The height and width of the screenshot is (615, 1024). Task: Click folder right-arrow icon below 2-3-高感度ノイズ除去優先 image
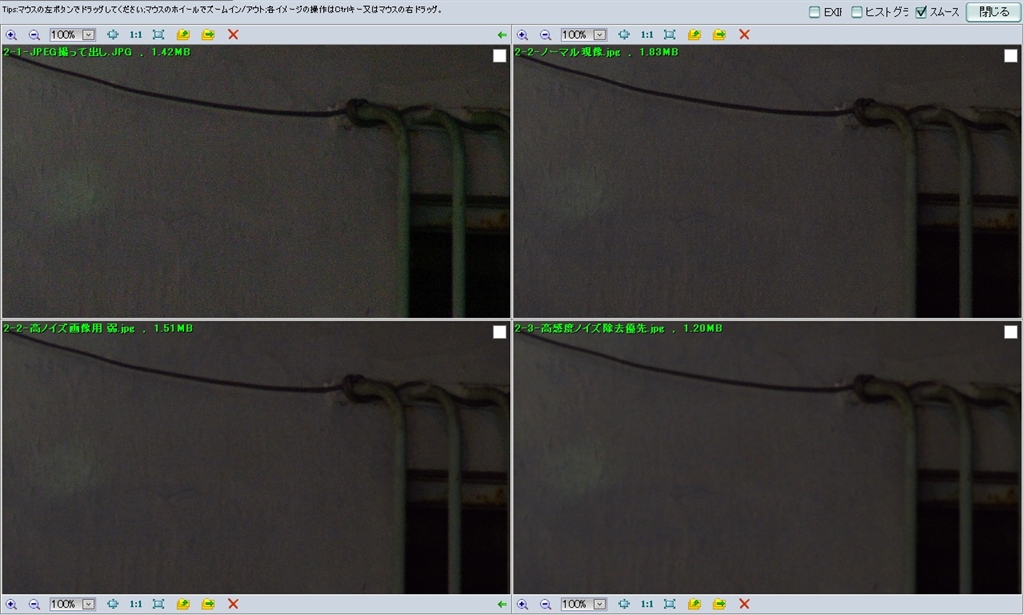coord(720,604)
